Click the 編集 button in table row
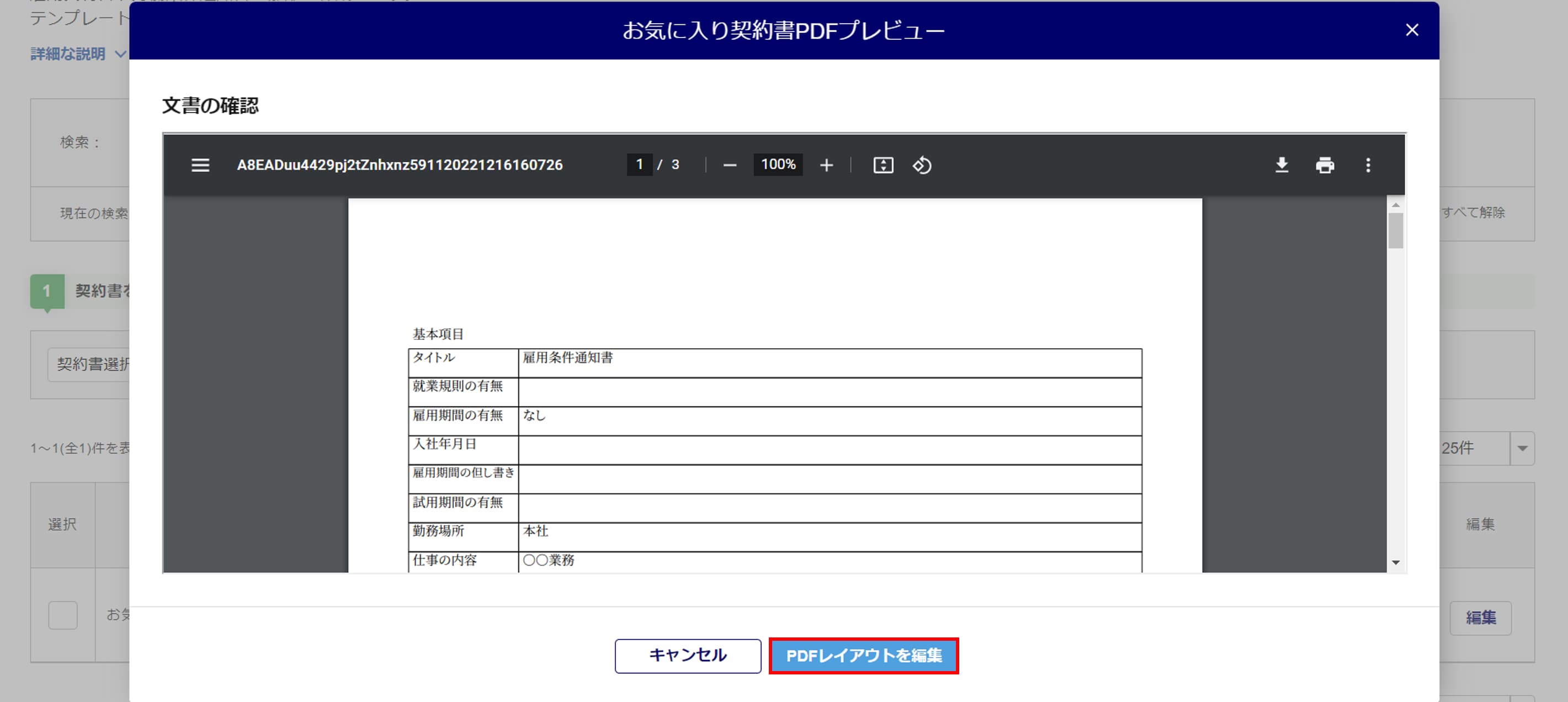Viewport: 1568px width, 702px height. point(1480,618)
